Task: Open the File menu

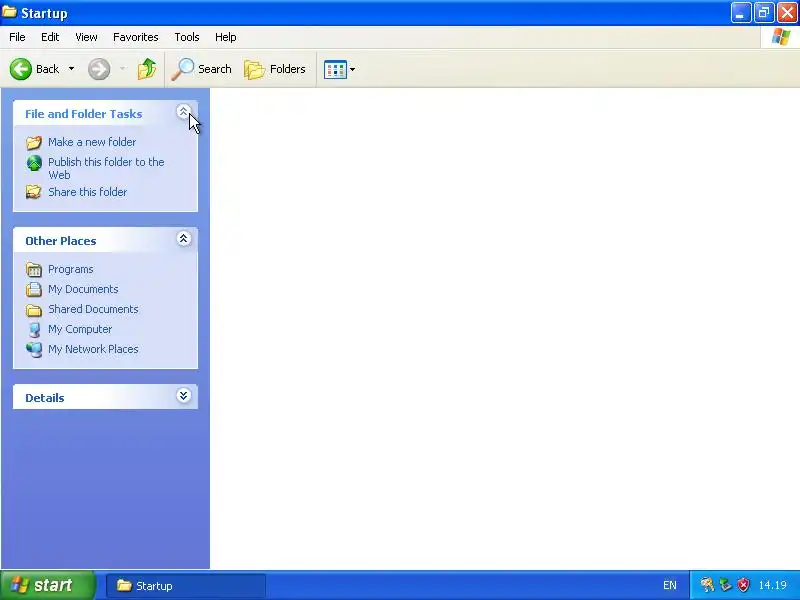Action: tap(17, 37)
